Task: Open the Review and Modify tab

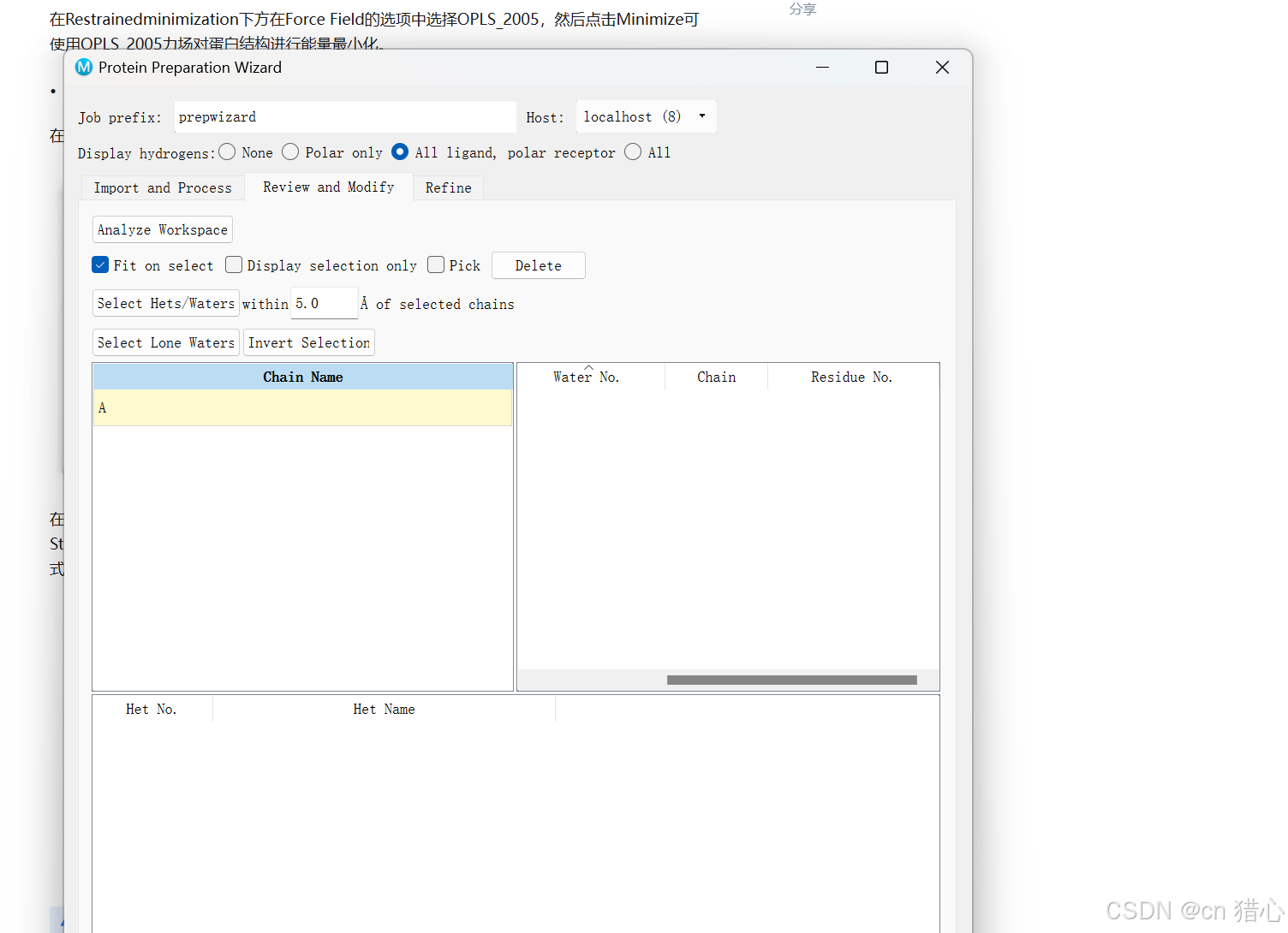Action: click(x=329, y=187)
